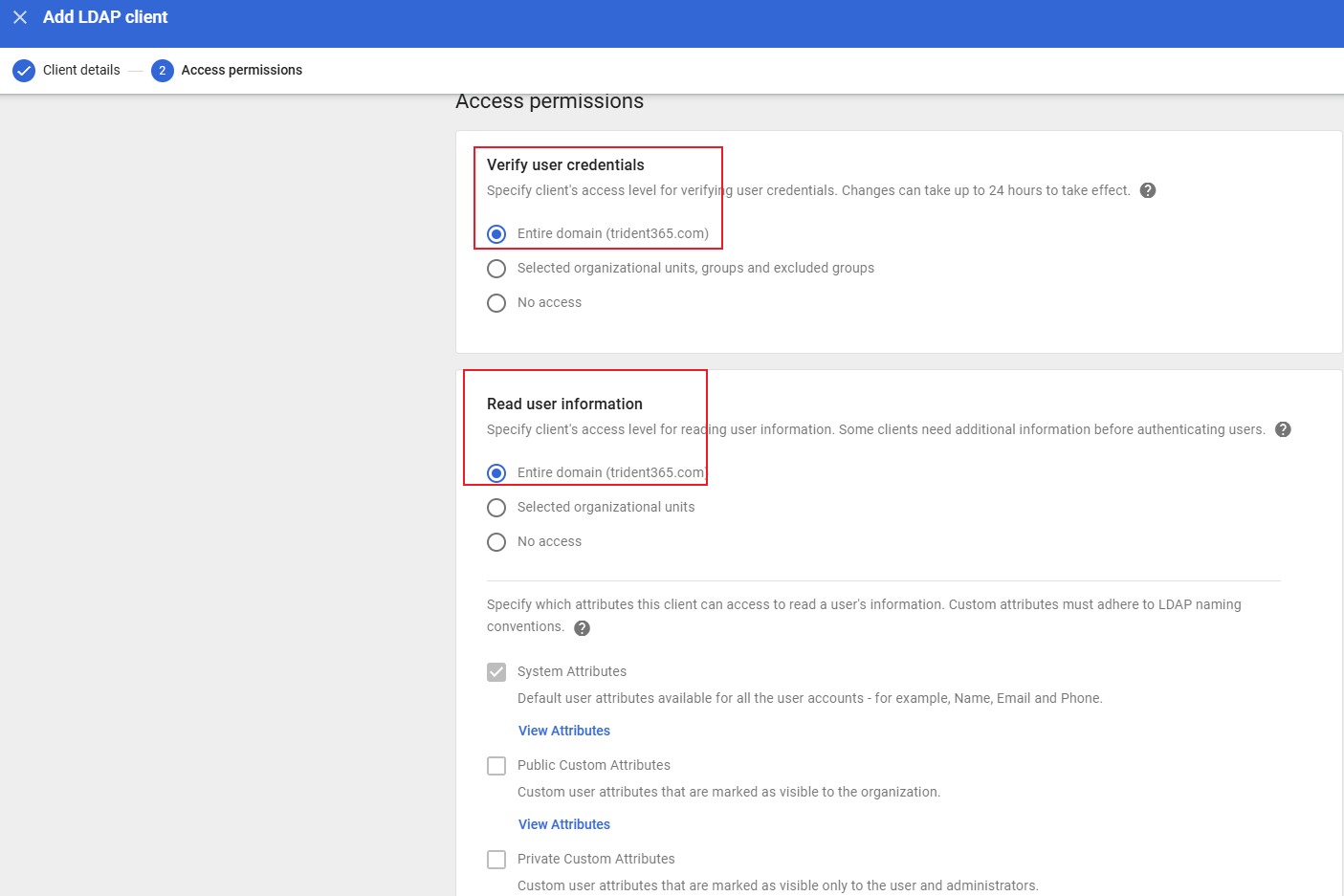The height and width of the screenshot is (896, 1344).
Task: Go to Client details step
Action: coord(81,70)
